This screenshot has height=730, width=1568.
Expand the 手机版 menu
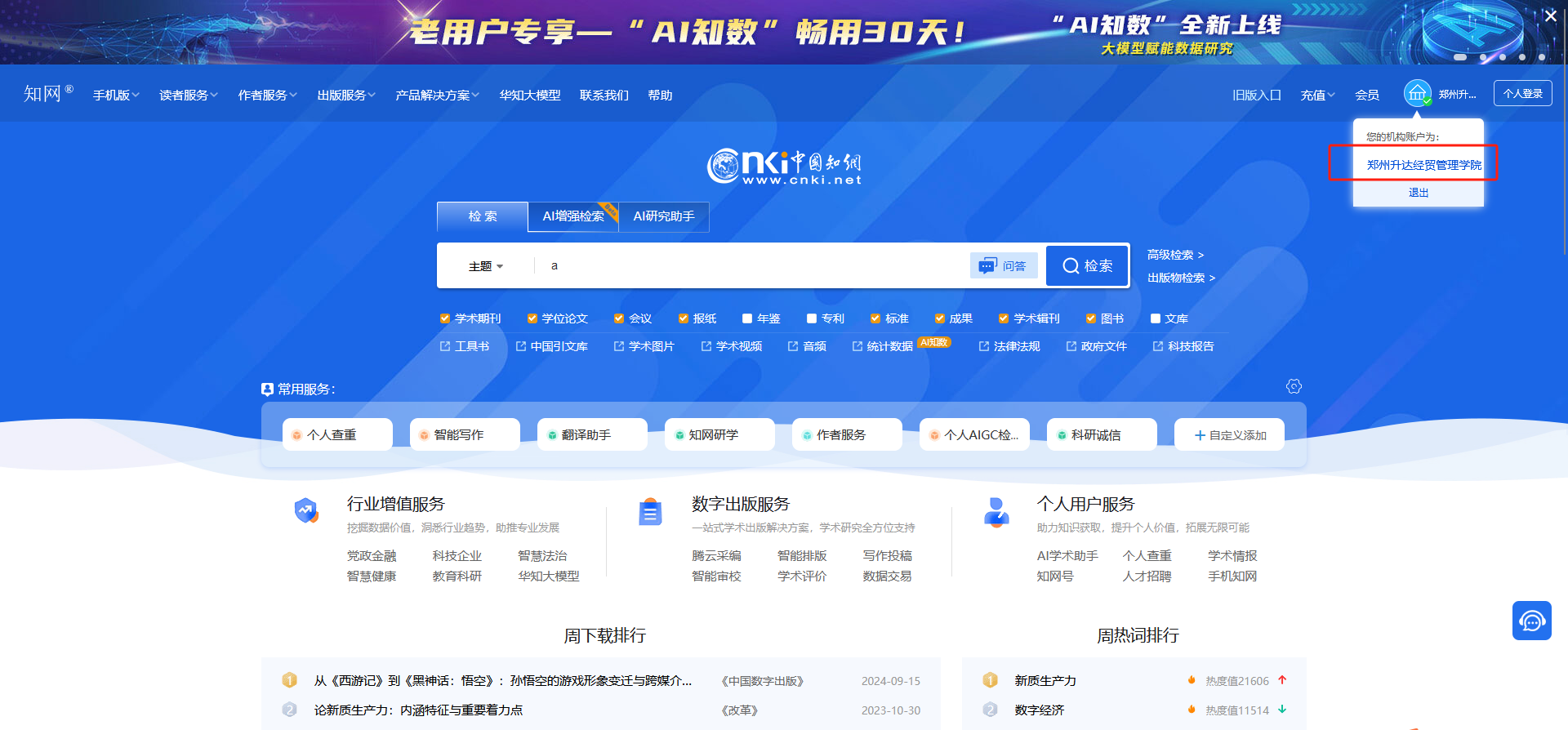pos(116,96)
